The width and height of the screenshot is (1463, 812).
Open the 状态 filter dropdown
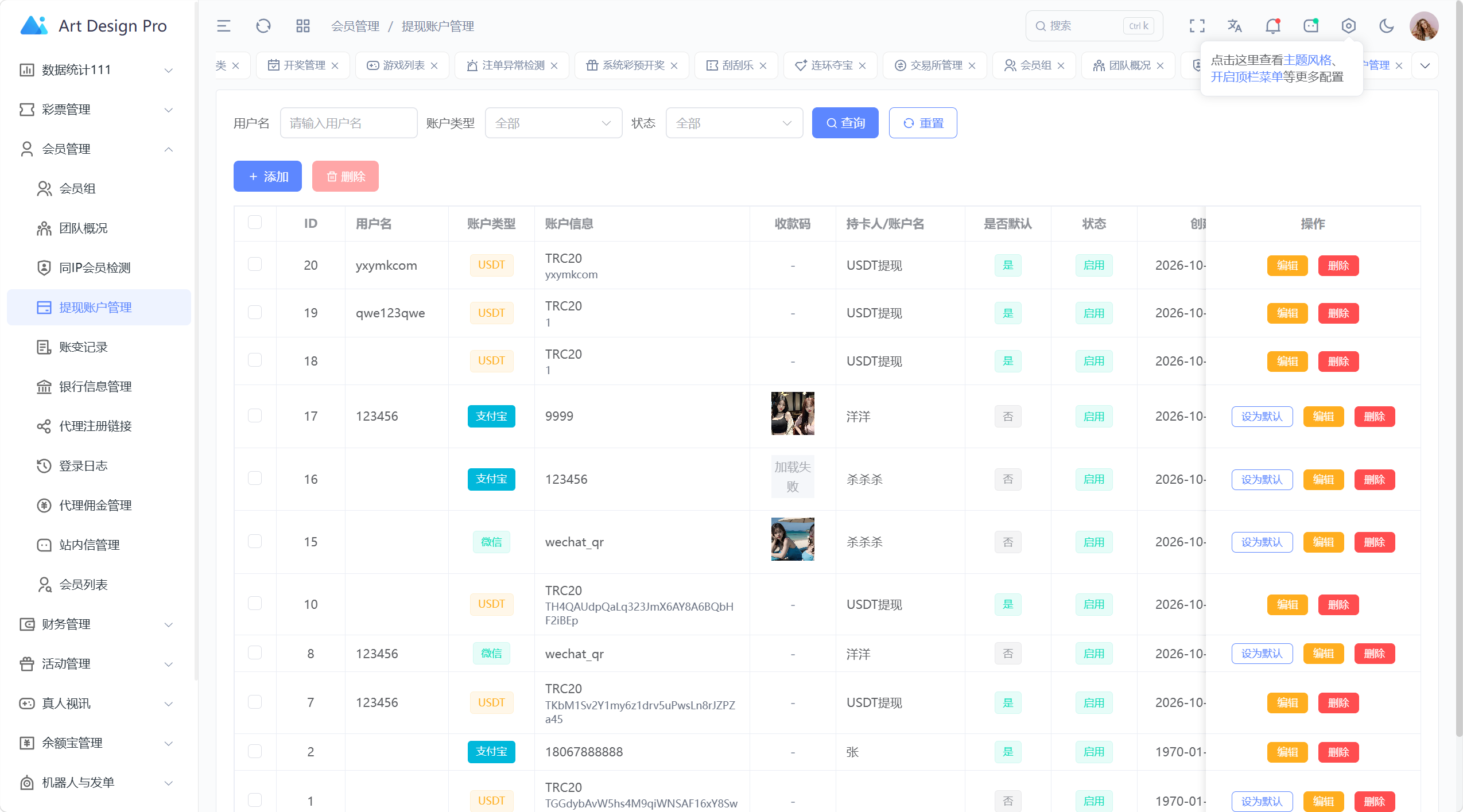(x=734, y=123)
